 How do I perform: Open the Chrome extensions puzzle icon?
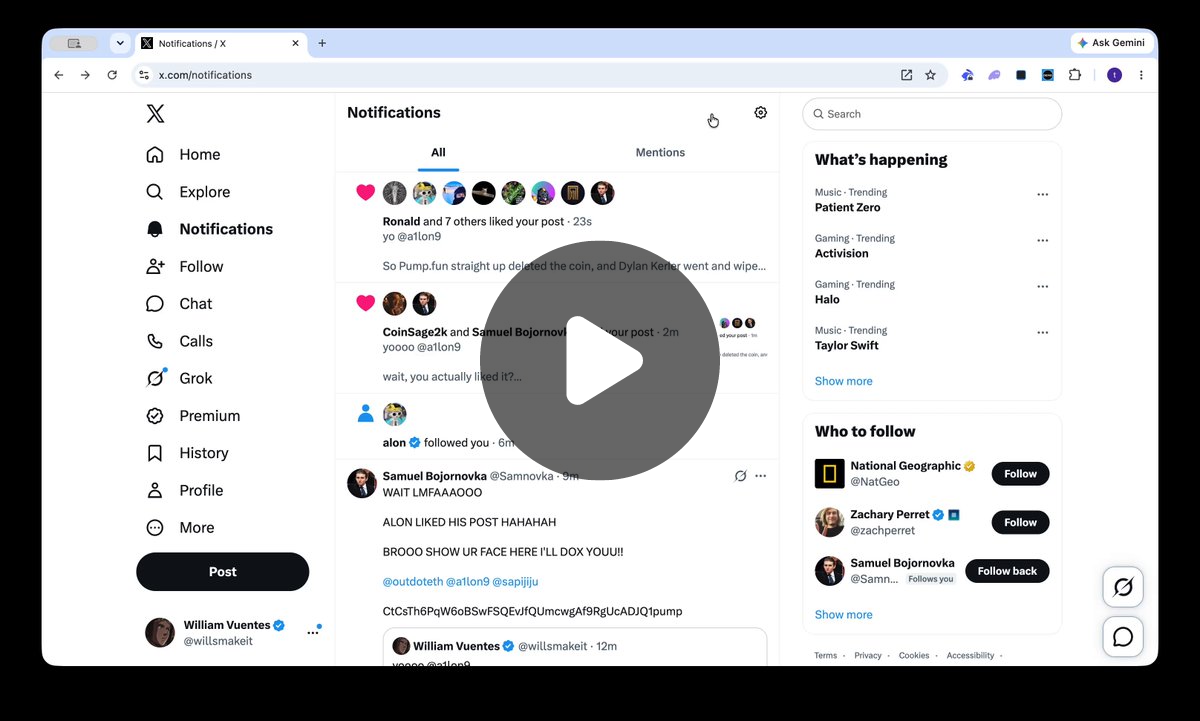coord(1075,75)
